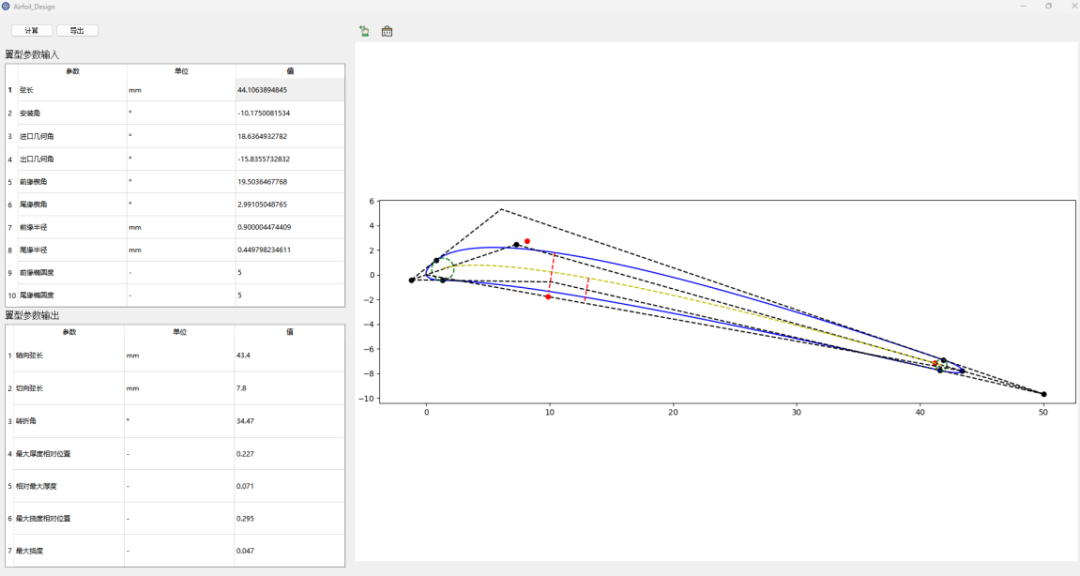The image size is (1080, 576).
Task: Click the green plot toolbar icon
Action: pos(364,31)
